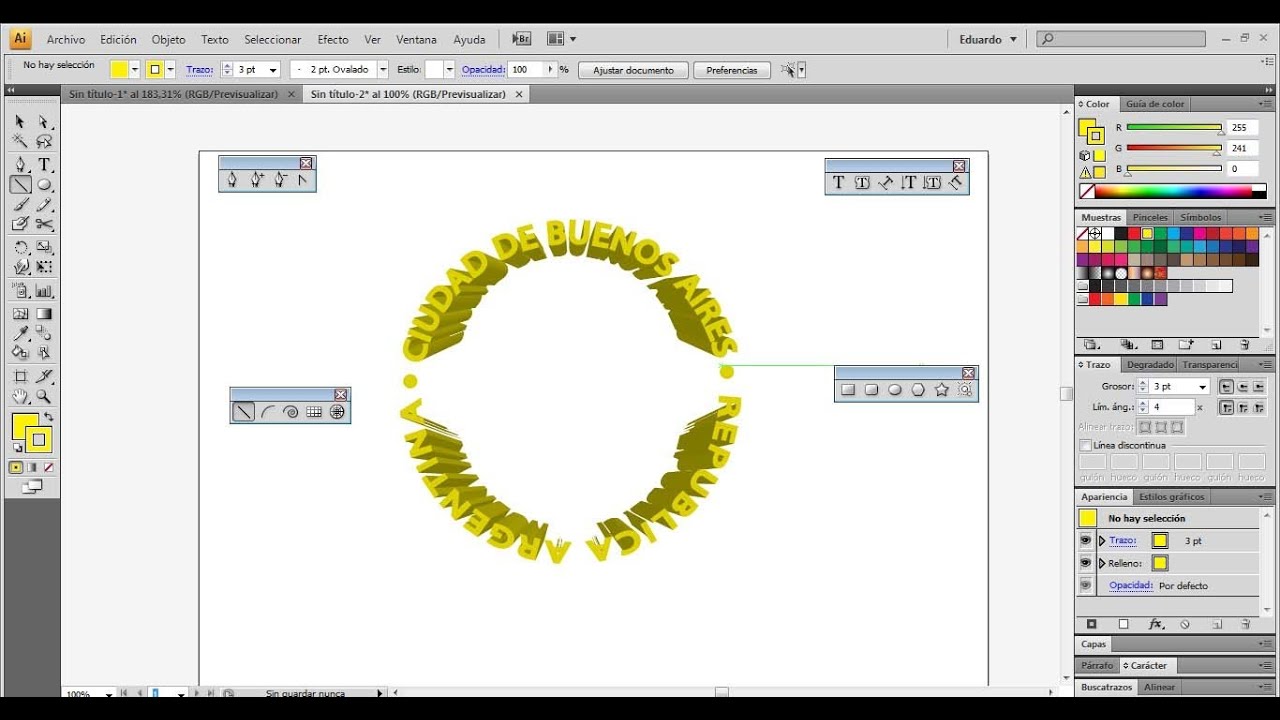Click the Delete Anchor Point tool

(x=281, y=180)
